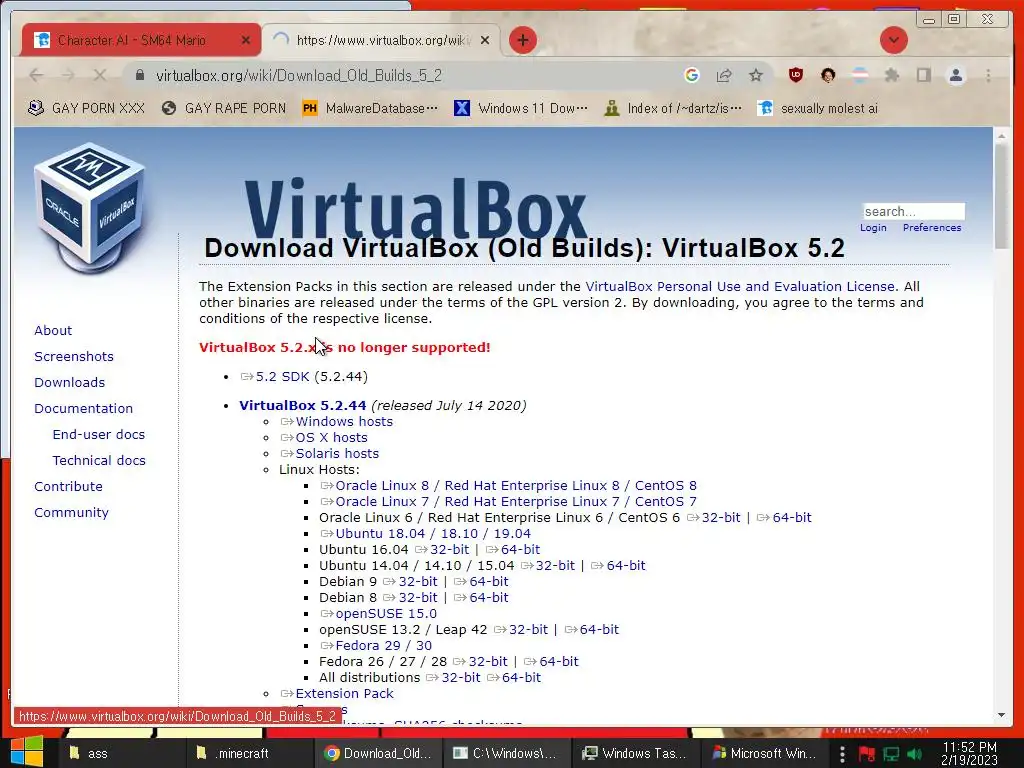Expand the red tab search chevron button
1024x768 pixels.
tap(893, 40)
